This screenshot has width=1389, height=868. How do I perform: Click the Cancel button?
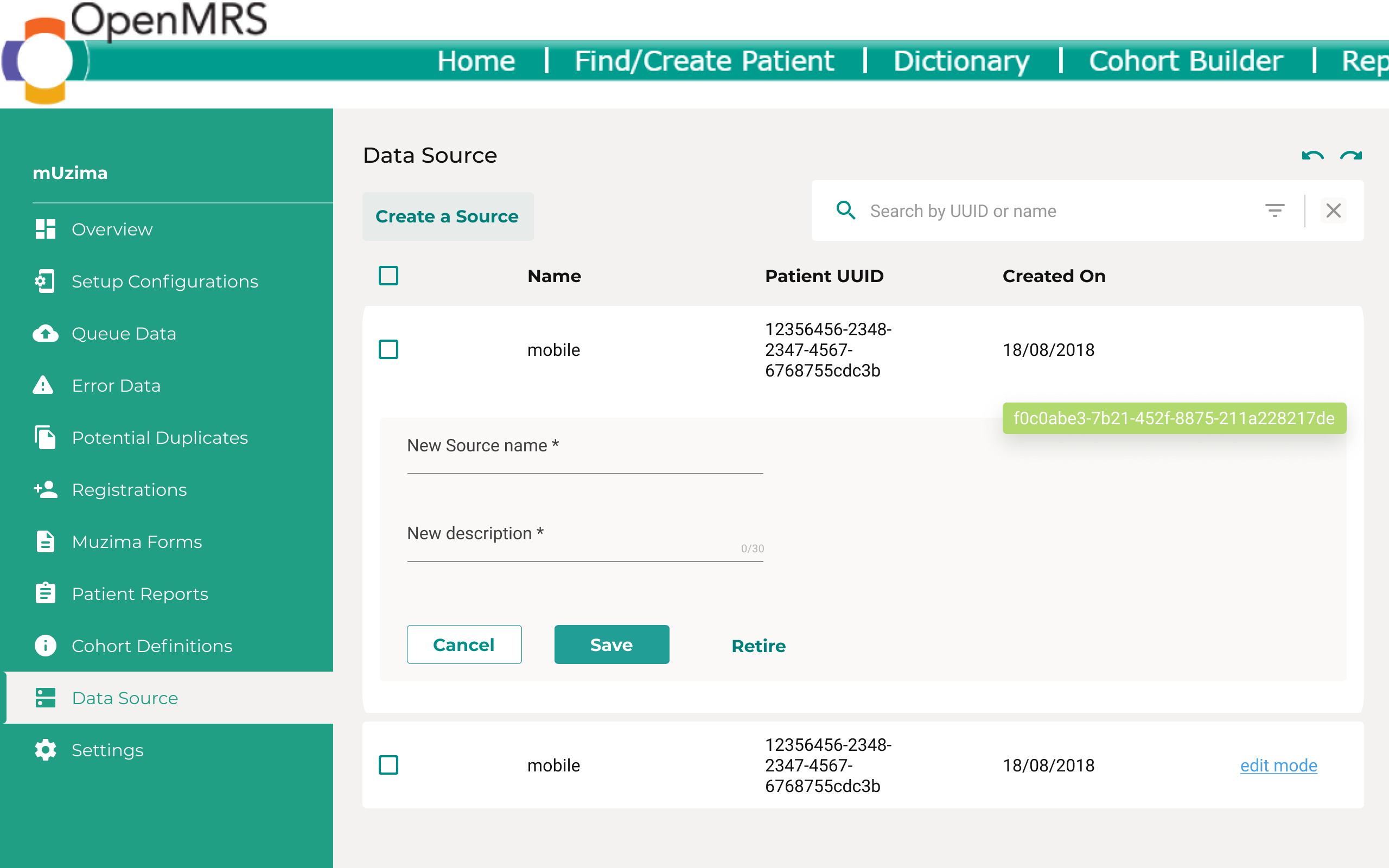464,644
